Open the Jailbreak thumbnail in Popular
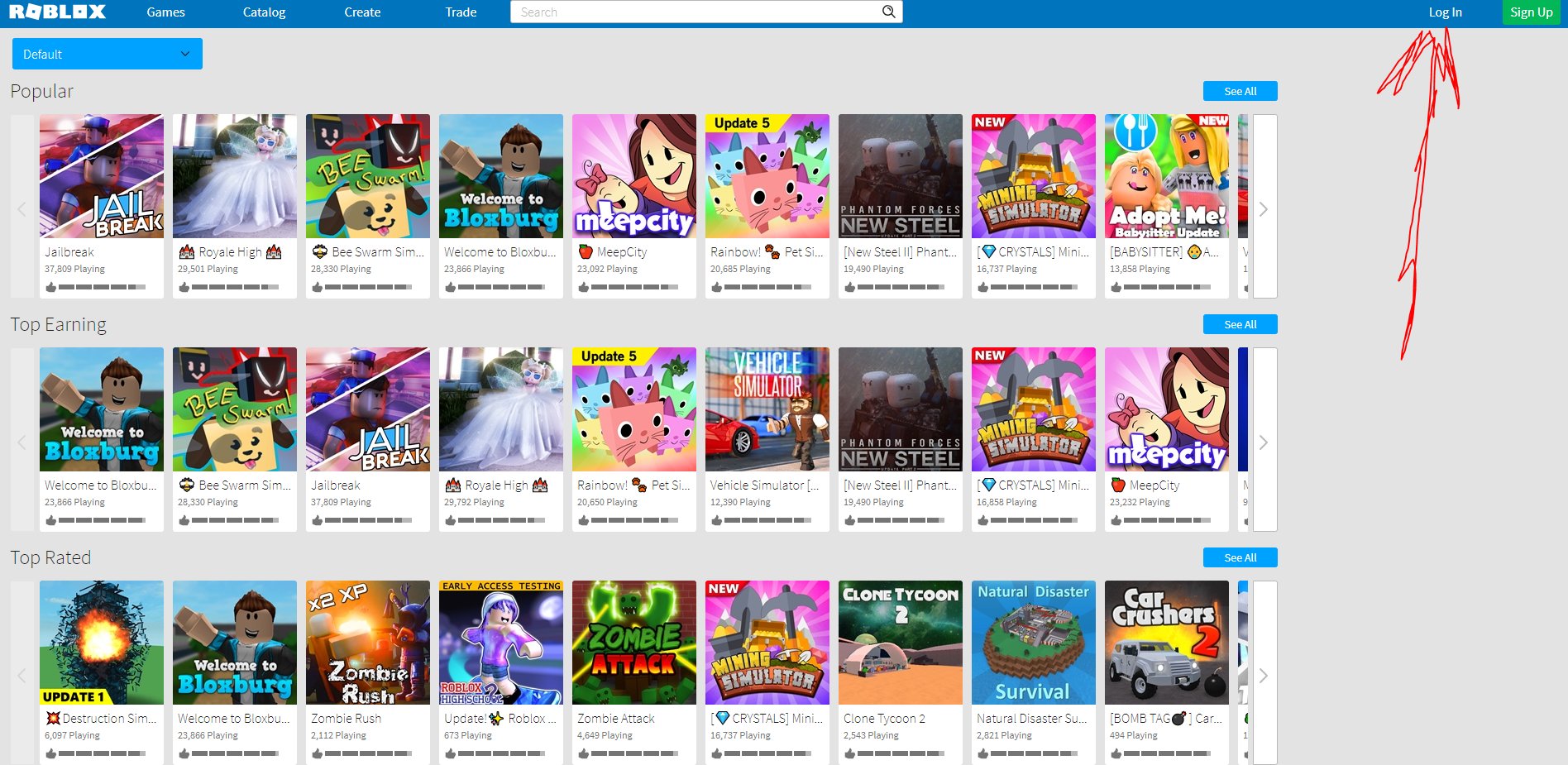 (x=102, y=176)
